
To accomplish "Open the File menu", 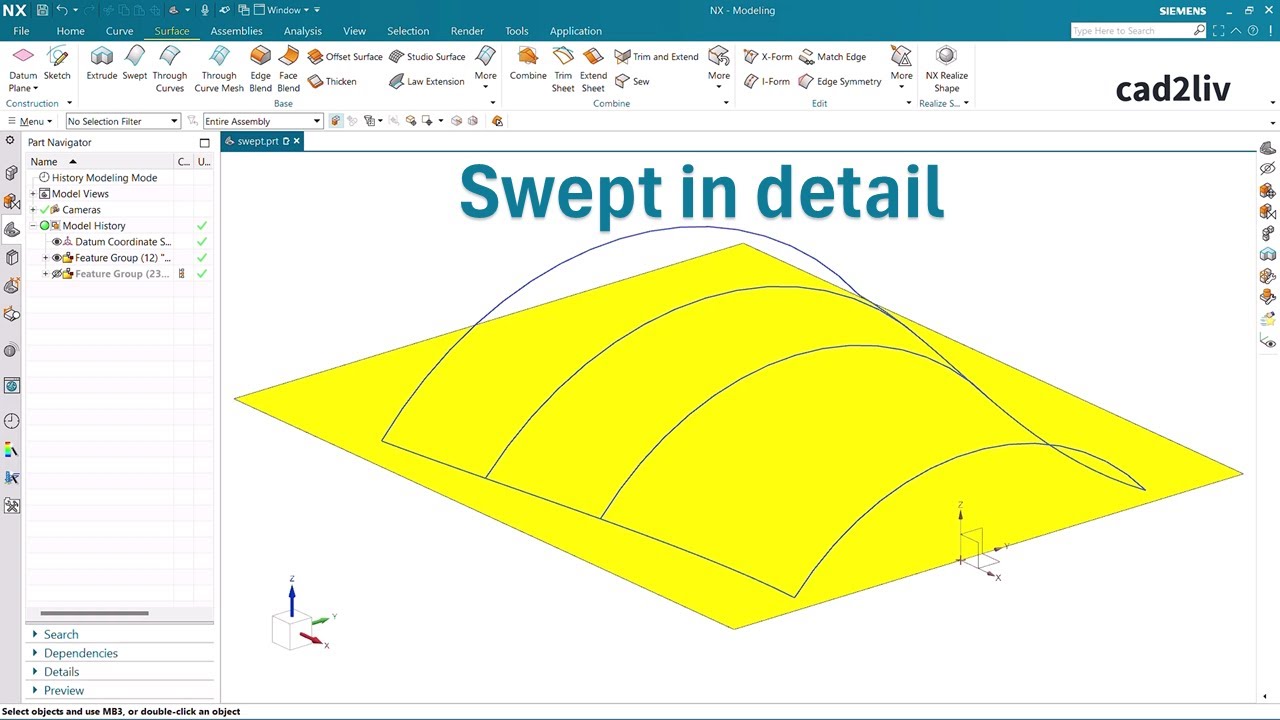I will [x=21, y=31].
